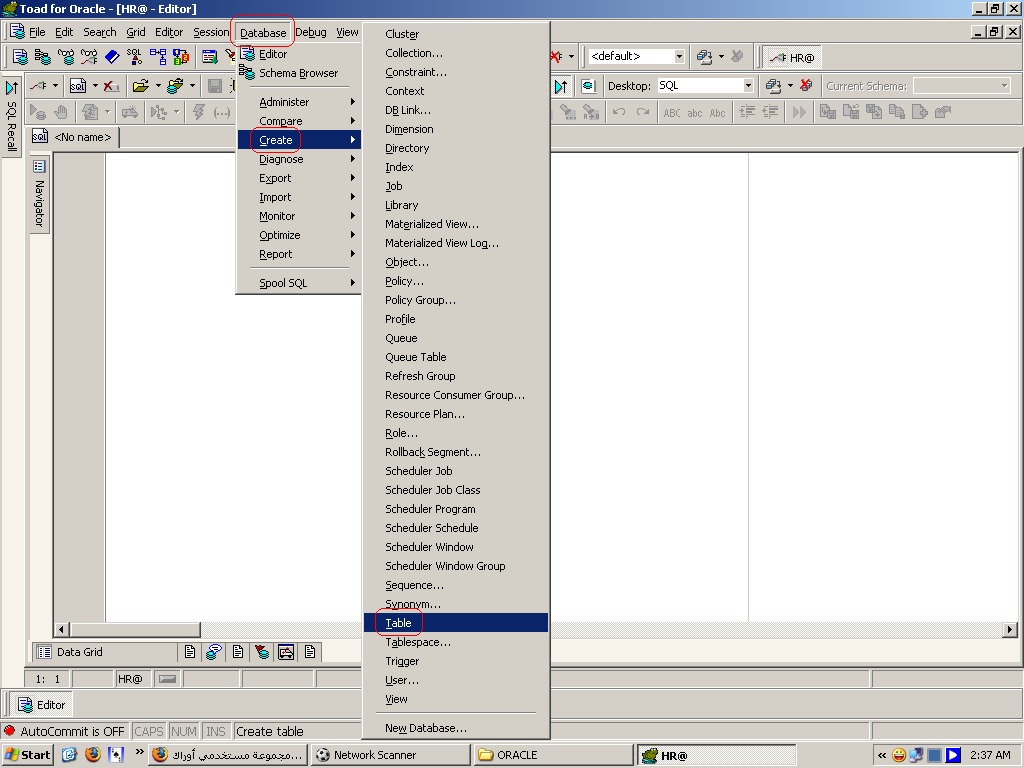Select Schema Browser in Database menu

click(298, 73)
